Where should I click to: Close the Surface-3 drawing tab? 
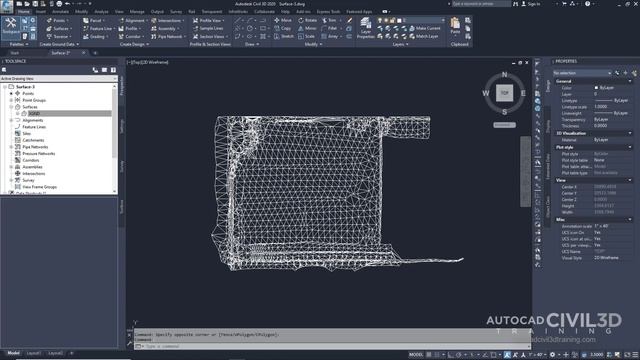click(84, 53)
